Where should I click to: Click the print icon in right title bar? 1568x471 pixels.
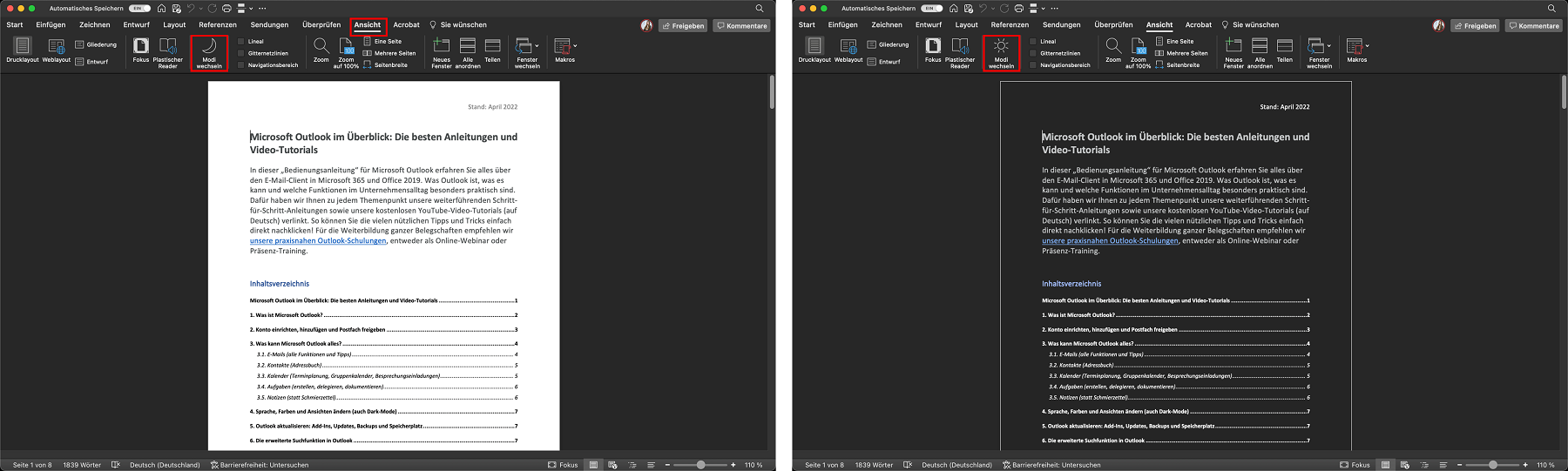click(1018, 8)
